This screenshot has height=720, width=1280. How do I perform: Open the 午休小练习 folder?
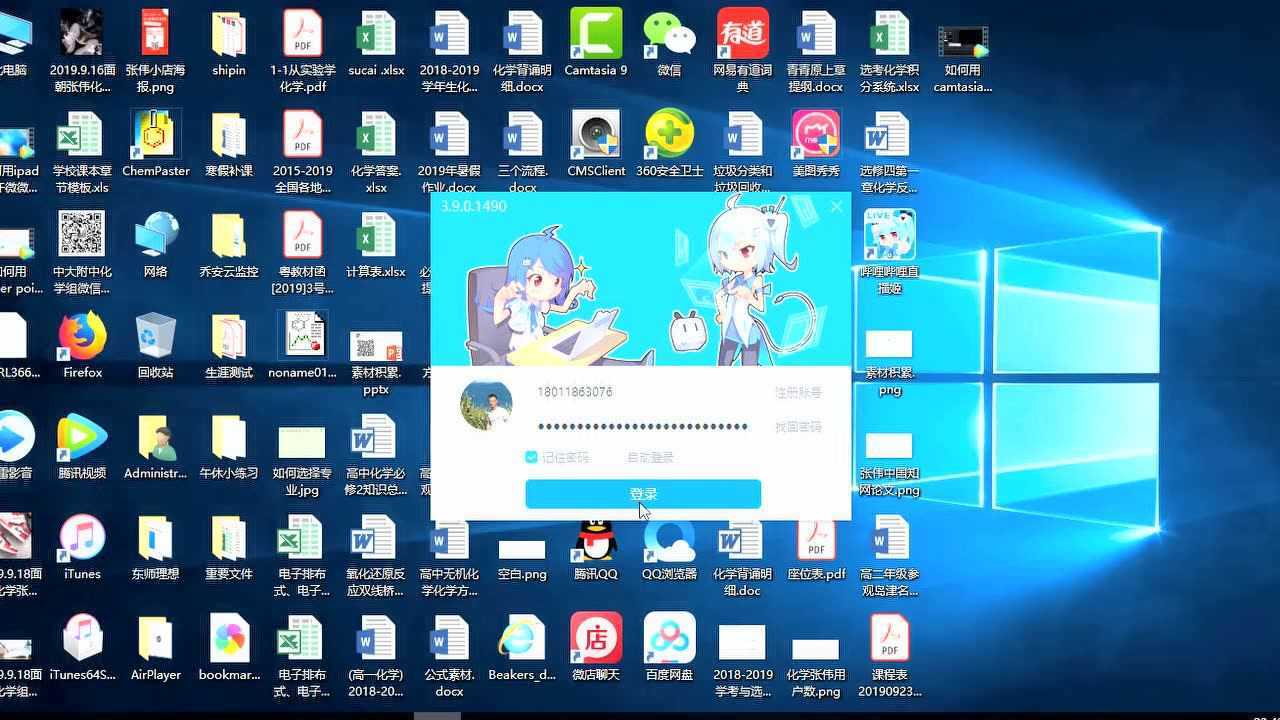click(x=229, y=447)
